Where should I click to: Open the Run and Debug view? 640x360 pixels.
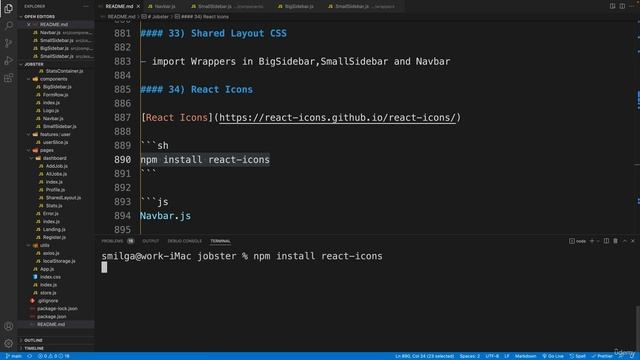coord(8,60)
